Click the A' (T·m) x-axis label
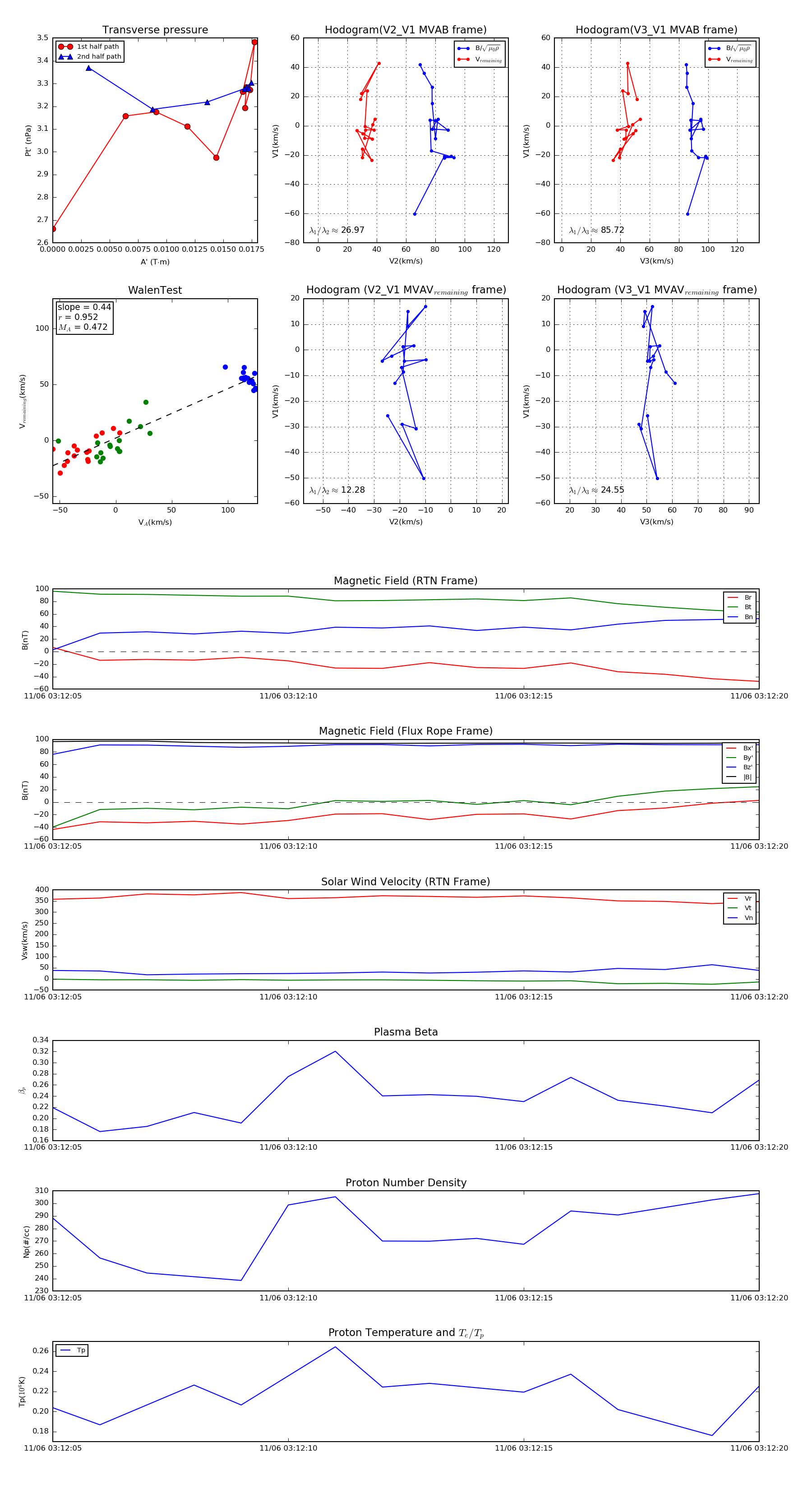 pyautogui.click(x=155, y=262)
